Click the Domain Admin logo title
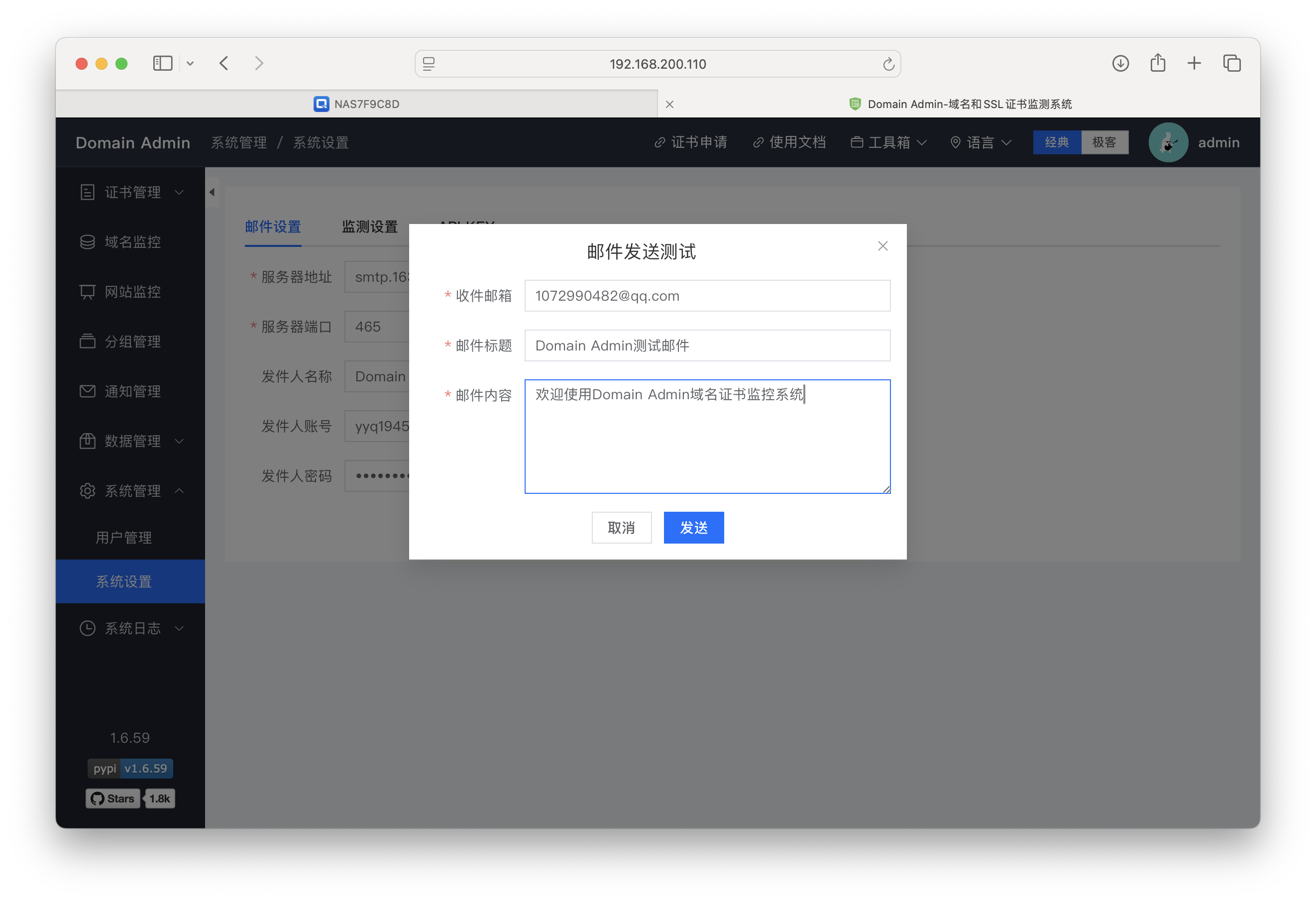 click(133, 143)
